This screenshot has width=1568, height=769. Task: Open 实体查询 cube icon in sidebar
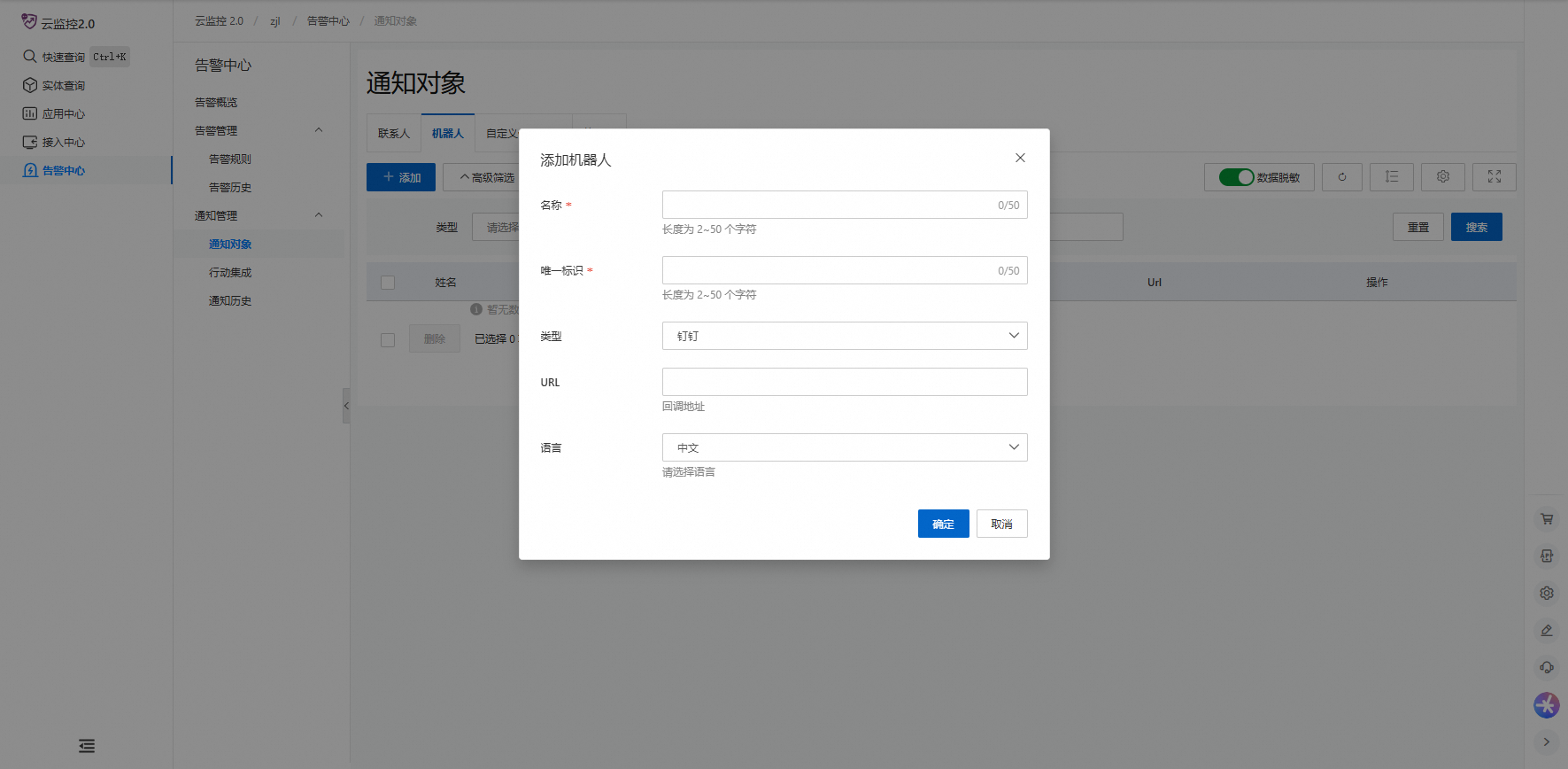coord(30,85)
